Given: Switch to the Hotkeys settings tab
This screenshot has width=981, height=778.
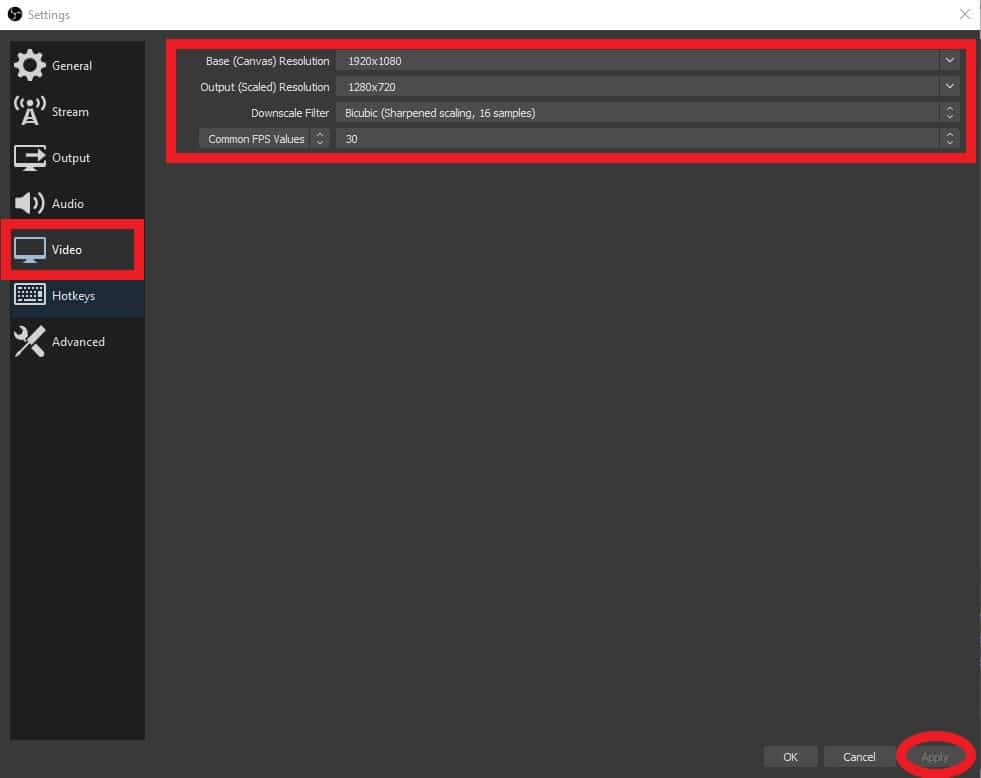Looking at the screenshot, I should pyautogui.click(x=73, y=296).
